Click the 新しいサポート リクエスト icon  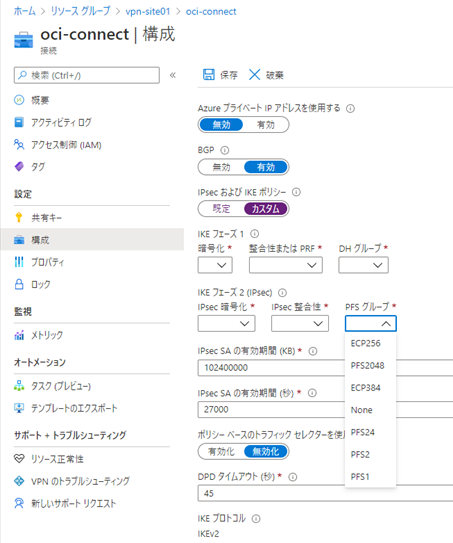click(19, 503)
